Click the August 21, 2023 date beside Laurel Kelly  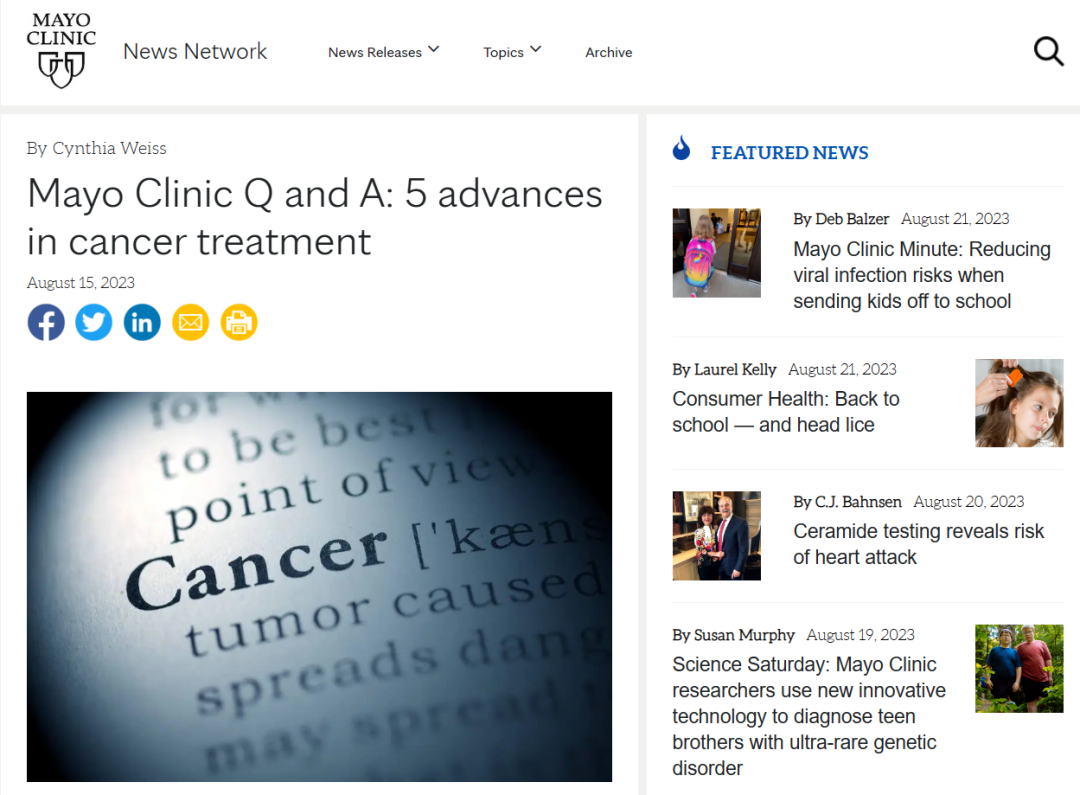pos(842,369)
